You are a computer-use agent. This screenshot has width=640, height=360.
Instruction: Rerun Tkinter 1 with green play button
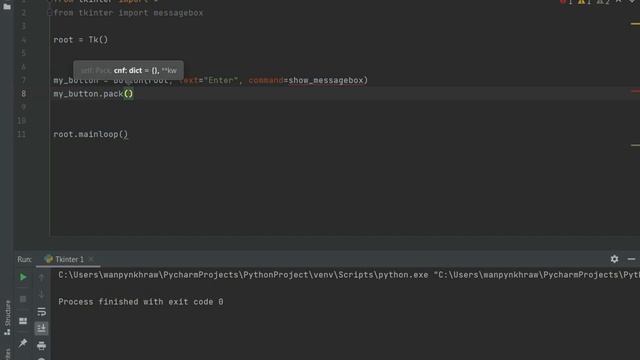coord(23,277)
